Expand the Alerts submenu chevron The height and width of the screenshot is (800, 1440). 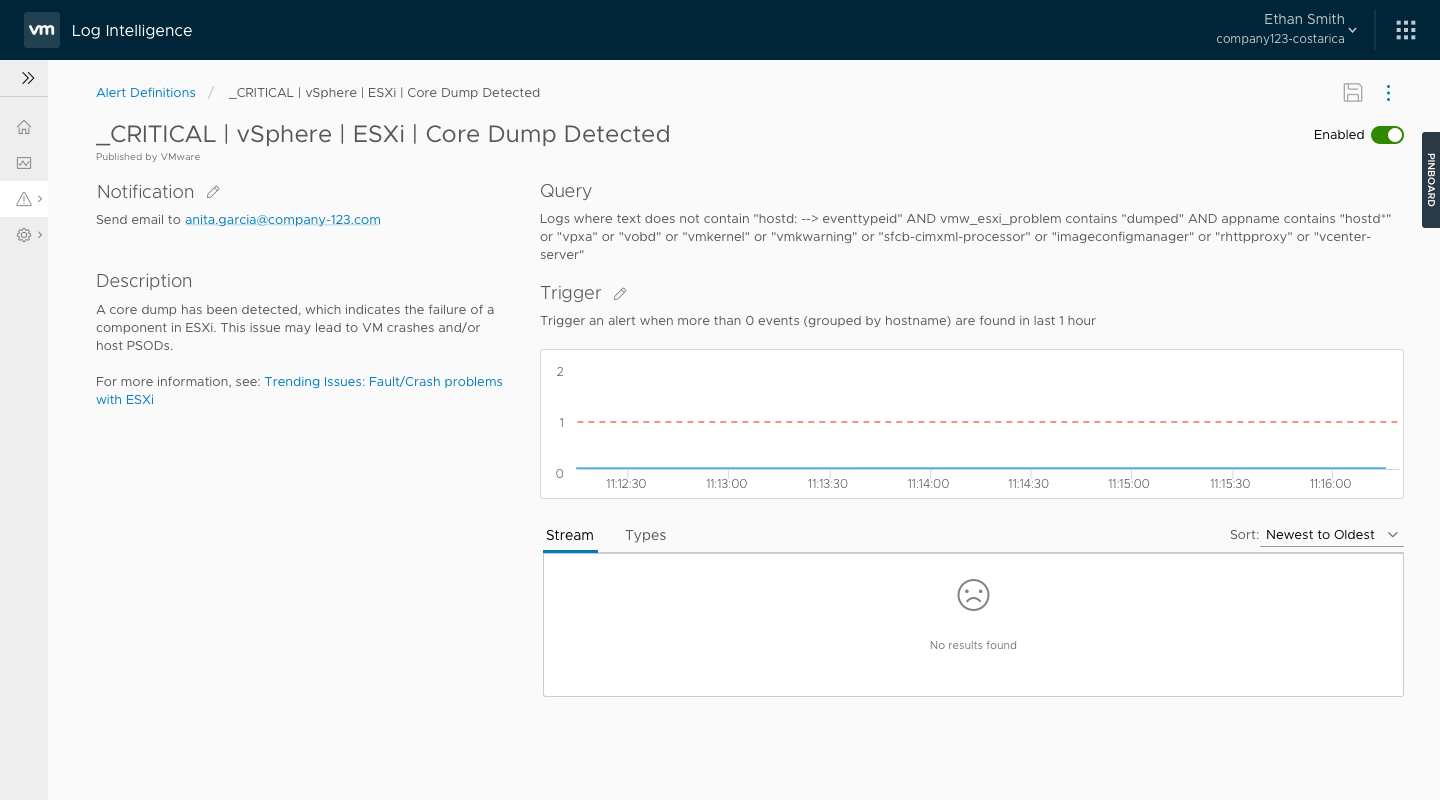(40, 199)
